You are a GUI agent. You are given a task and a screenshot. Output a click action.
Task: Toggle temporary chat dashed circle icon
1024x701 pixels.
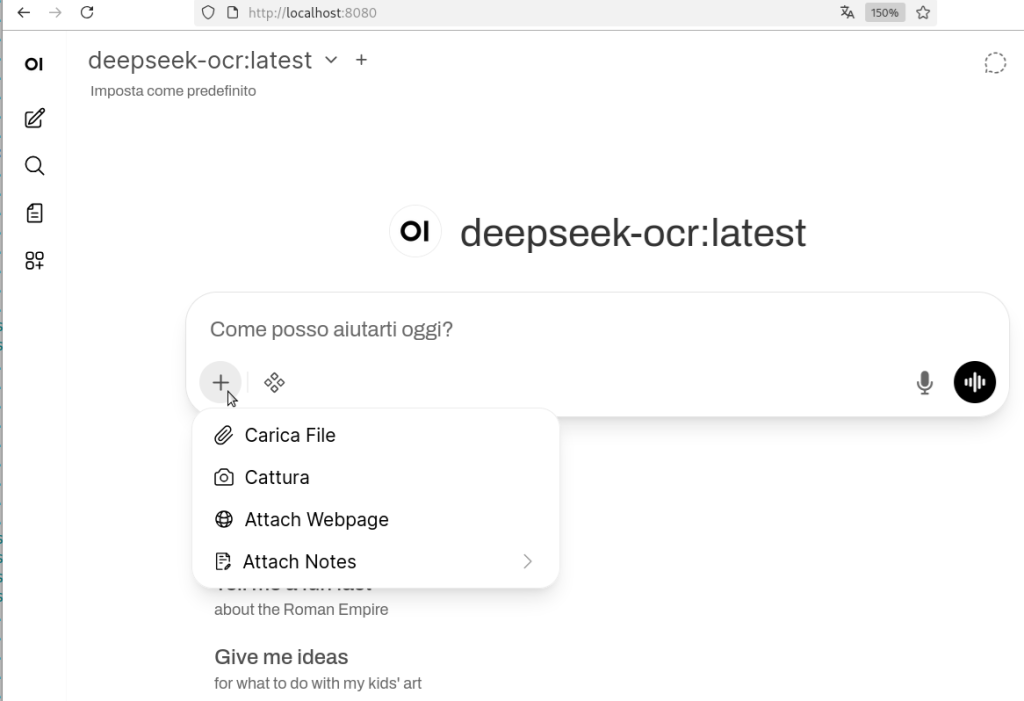coord(994,64)
